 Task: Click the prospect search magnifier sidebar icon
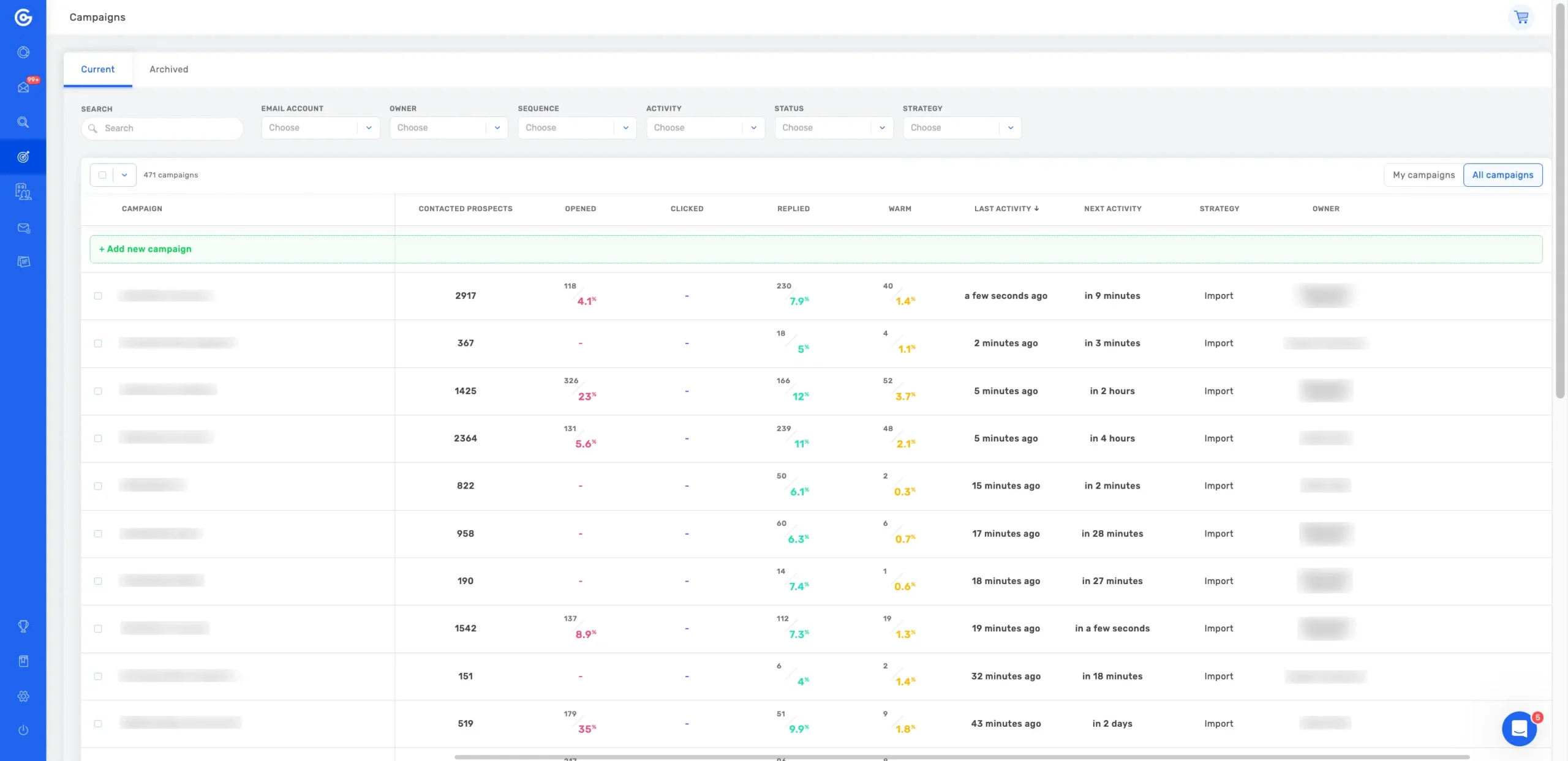tap(23, 122)
